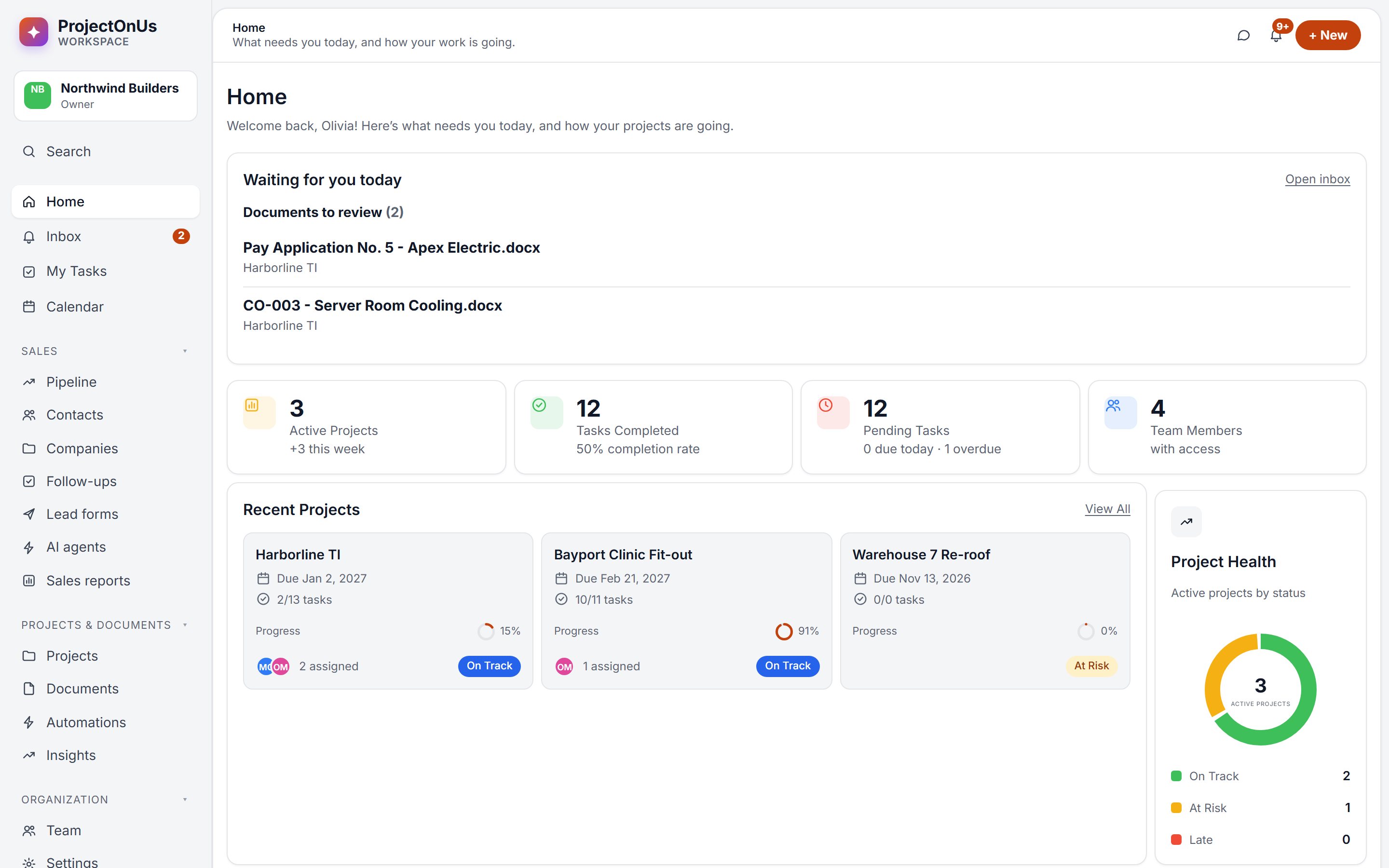Open Insights in sidebar

pyautogui.click(x=106, y=755)
